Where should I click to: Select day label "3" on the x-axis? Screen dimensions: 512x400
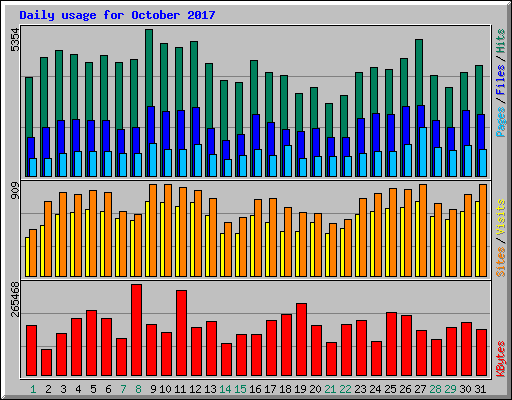tap(63, 389)
